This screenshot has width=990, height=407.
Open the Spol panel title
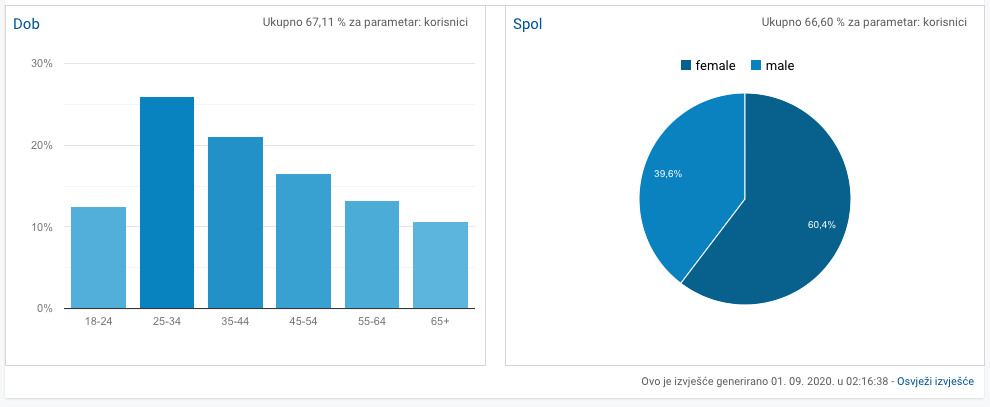point(528,23)
